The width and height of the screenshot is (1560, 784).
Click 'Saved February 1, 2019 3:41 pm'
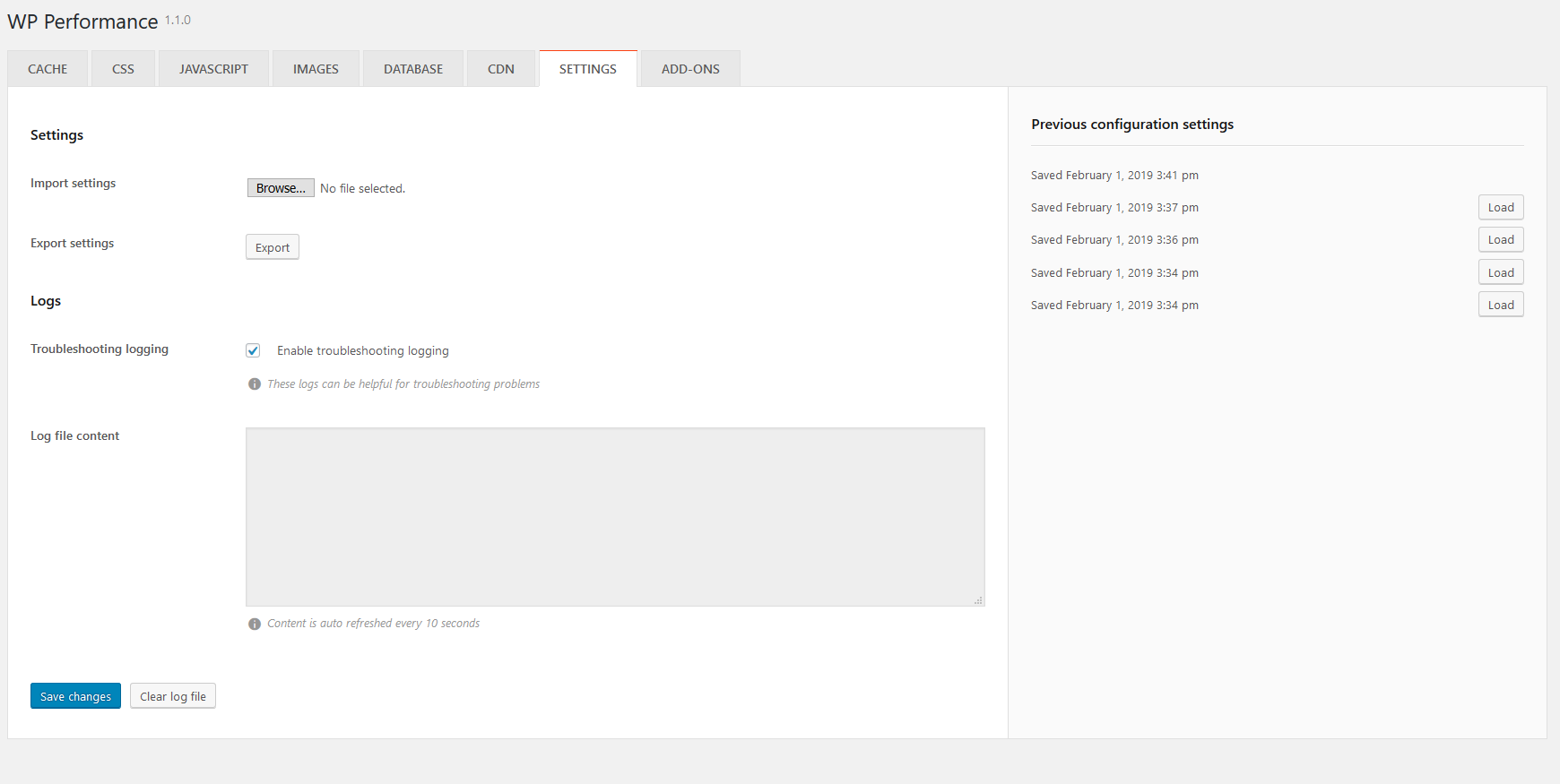coord(1114,176)
